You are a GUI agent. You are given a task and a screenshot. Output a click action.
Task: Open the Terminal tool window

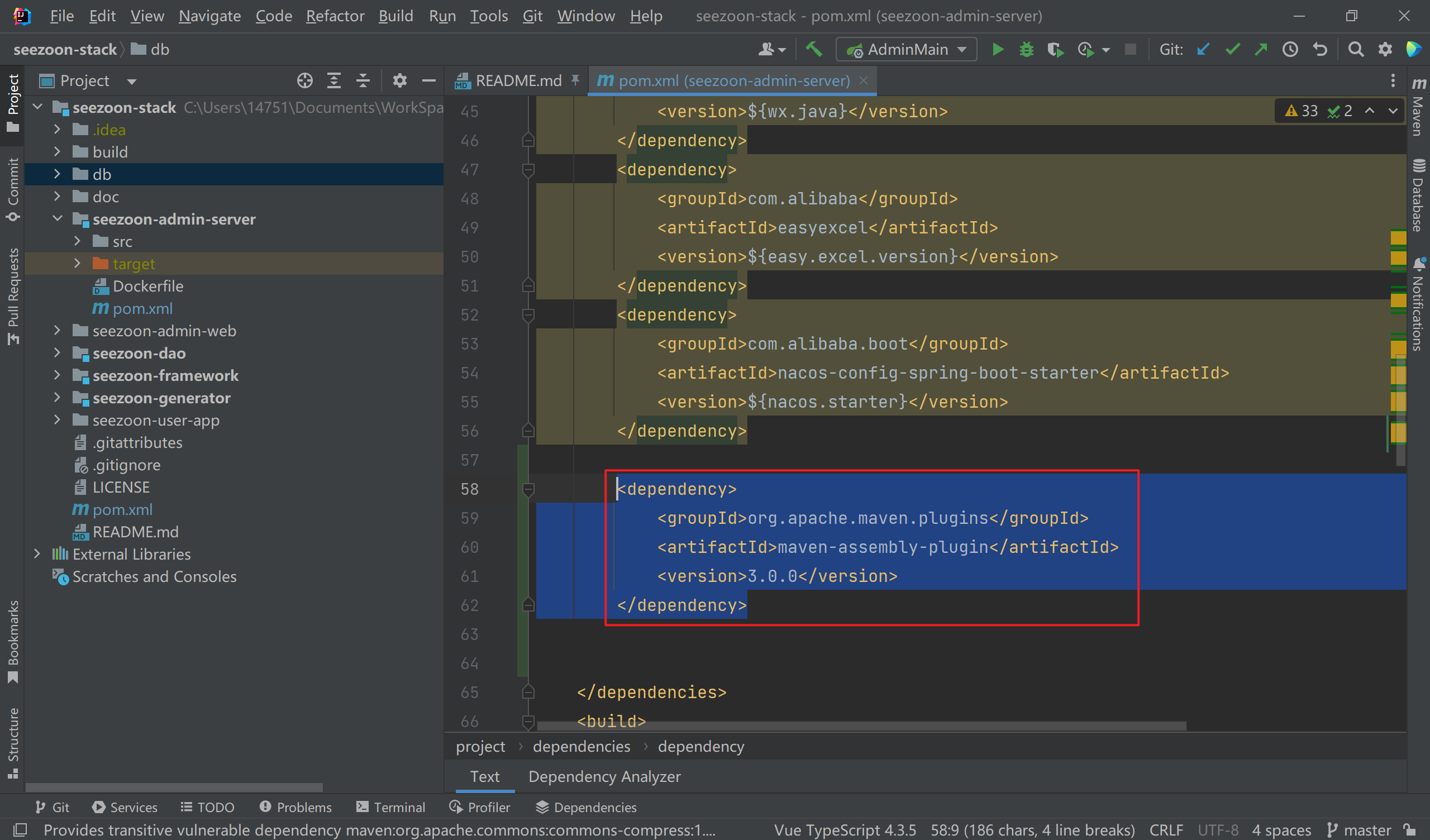(x=390, y=806)
